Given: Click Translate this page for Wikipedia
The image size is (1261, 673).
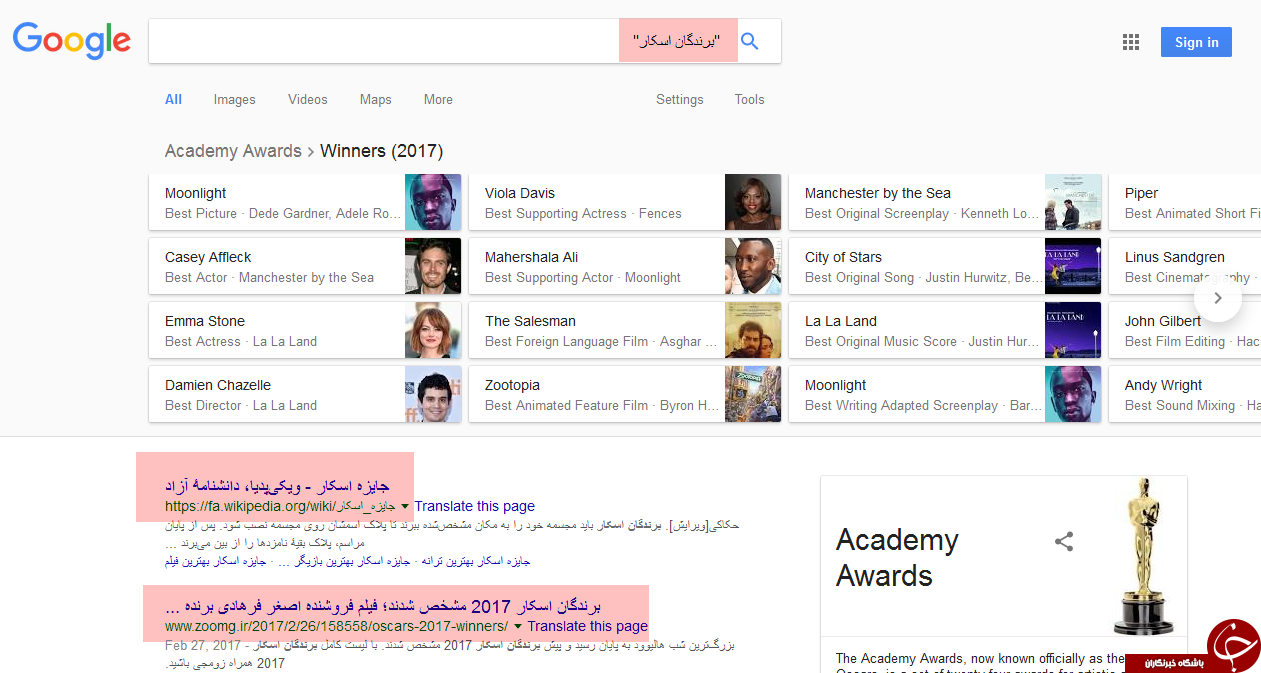Looking at the screenshot, I should pos(475,506).
